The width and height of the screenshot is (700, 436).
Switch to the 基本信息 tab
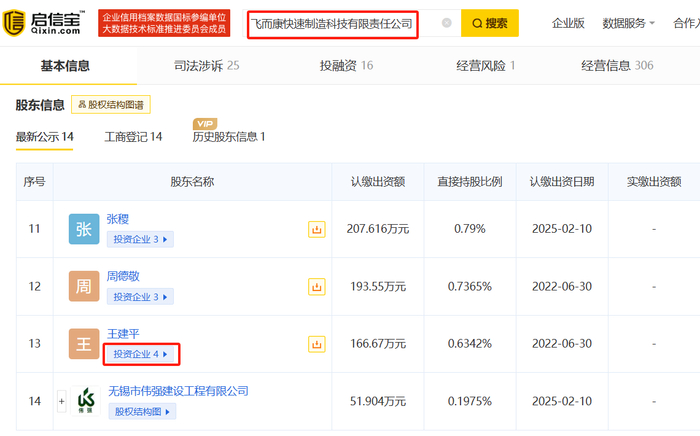[65, 66]
